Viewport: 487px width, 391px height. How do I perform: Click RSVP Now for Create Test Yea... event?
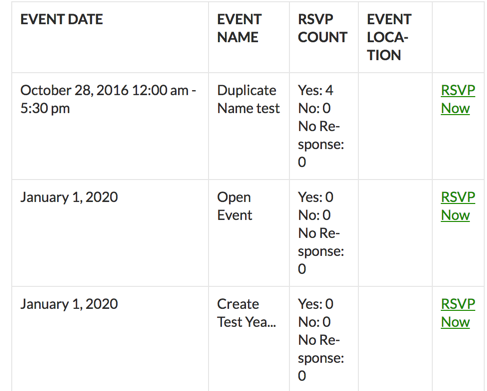coord(458,313)
